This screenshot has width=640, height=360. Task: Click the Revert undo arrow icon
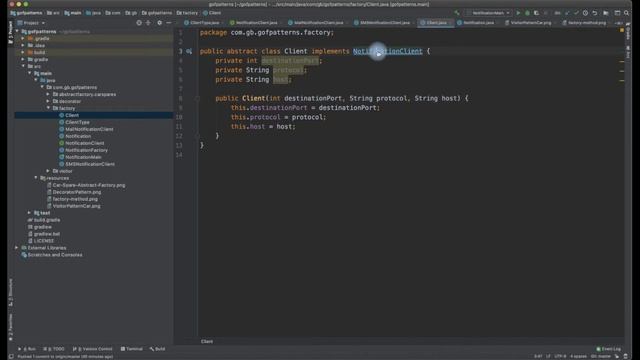click(x=595, y=13)
